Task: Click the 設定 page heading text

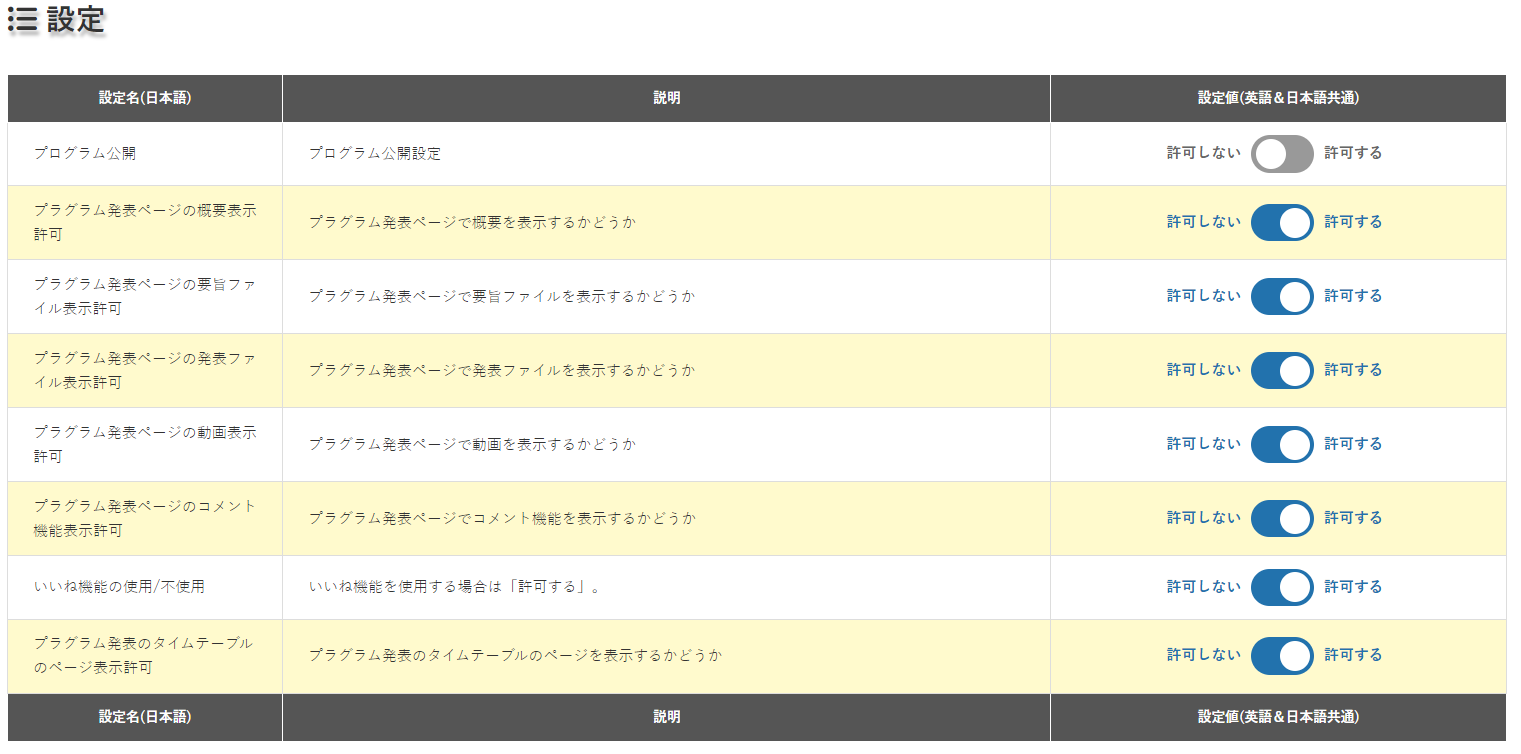Action: (x=76, y=20)
